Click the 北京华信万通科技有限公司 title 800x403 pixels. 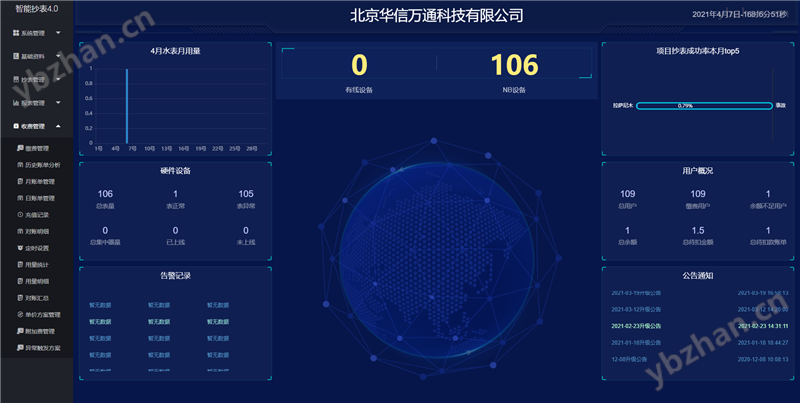[x=437, y=15]
